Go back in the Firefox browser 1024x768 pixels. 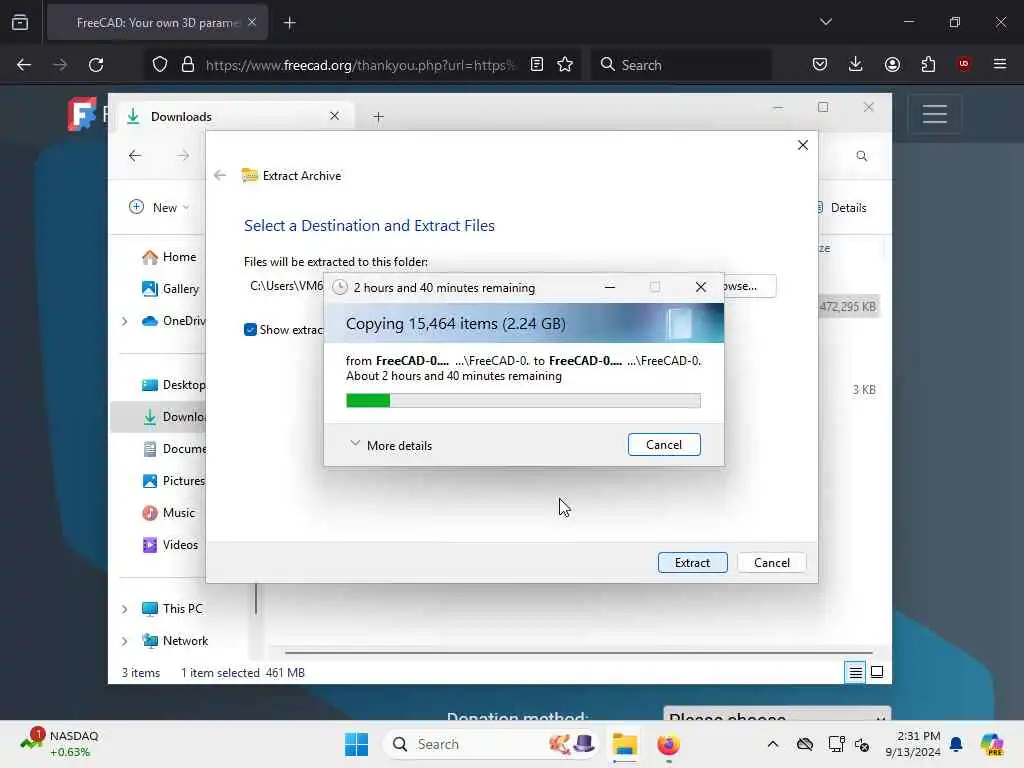24,65
